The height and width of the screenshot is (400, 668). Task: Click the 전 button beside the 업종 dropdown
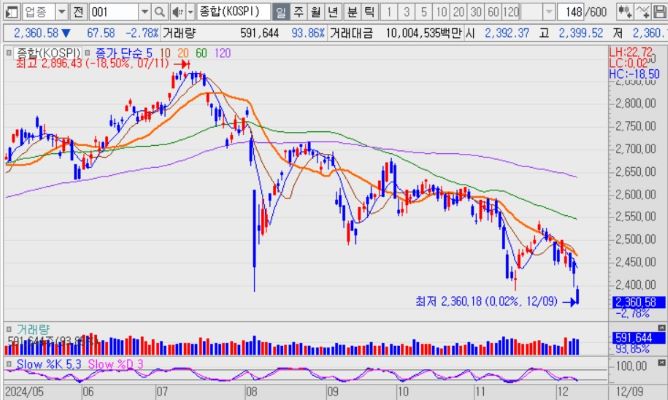pyautogui.click(x=78, y=12)
